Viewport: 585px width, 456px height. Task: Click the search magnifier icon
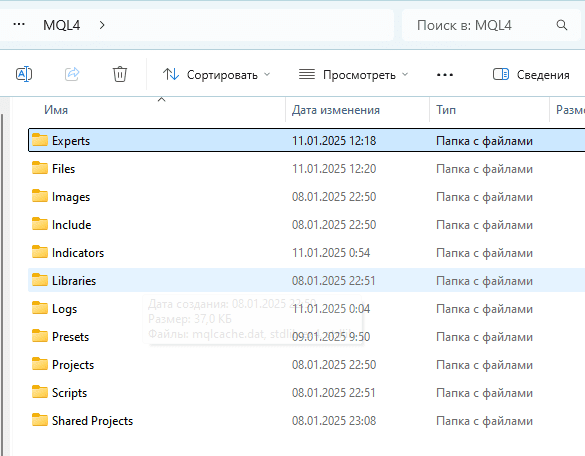click(561, 25)
